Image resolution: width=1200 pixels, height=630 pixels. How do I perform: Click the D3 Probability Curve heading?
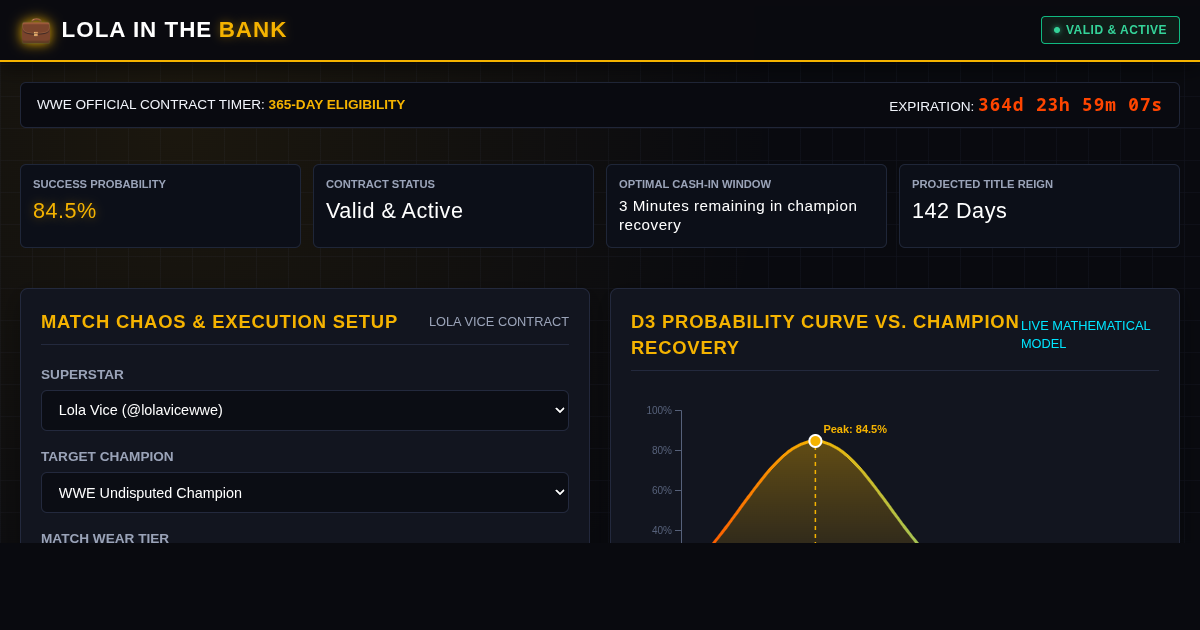825,335
